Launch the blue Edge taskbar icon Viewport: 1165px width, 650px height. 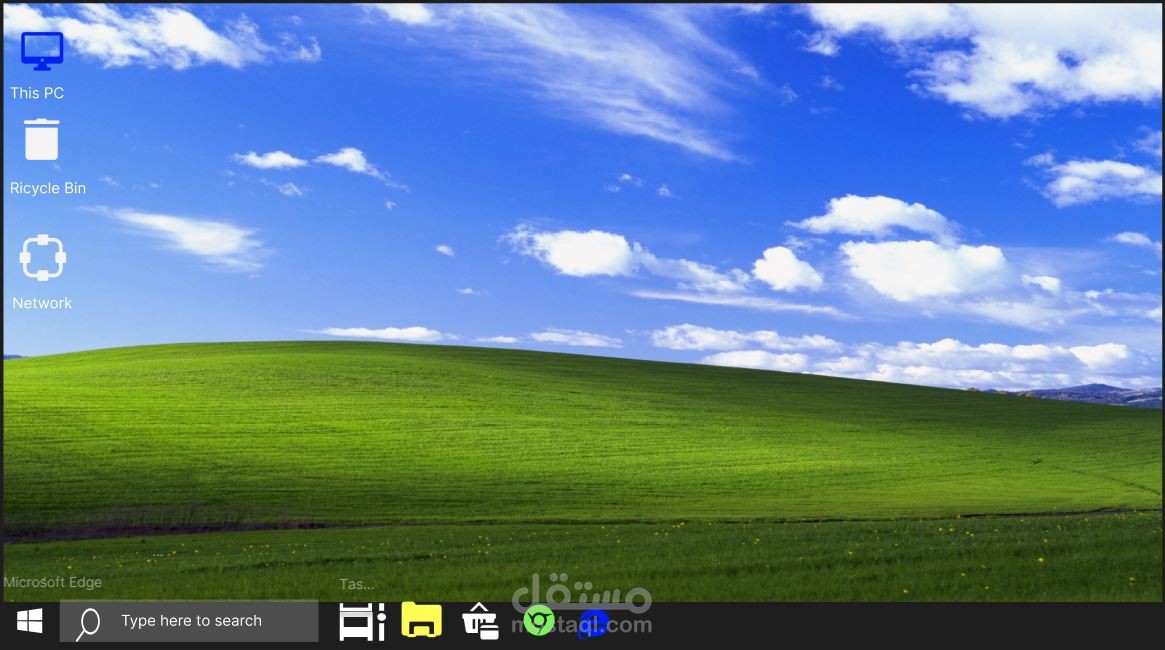pyautogui.click(x=594, y=623)
